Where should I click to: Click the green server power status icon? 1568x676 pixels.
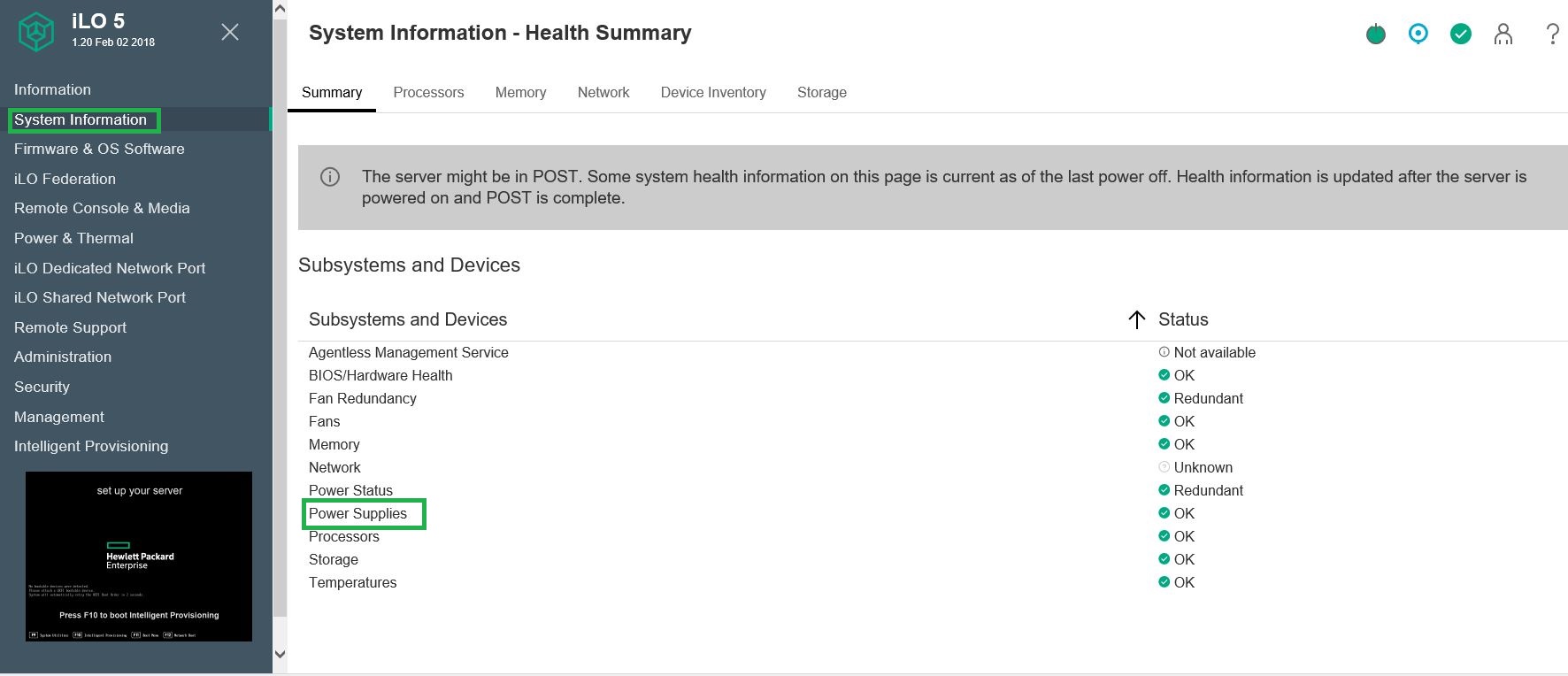(1375, 35)
